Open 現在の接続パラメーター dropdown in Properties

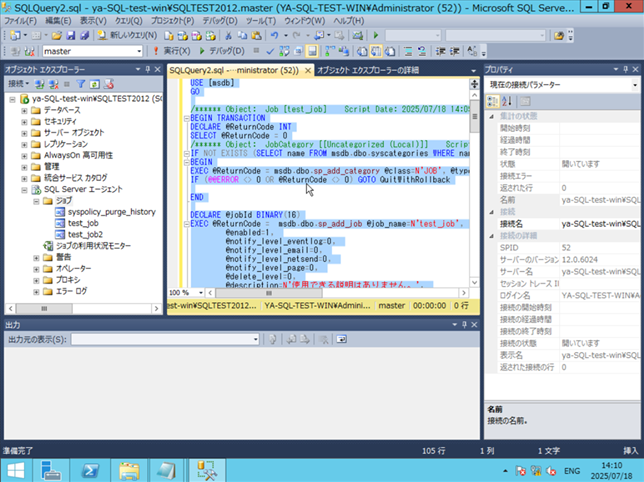point(635,85)
